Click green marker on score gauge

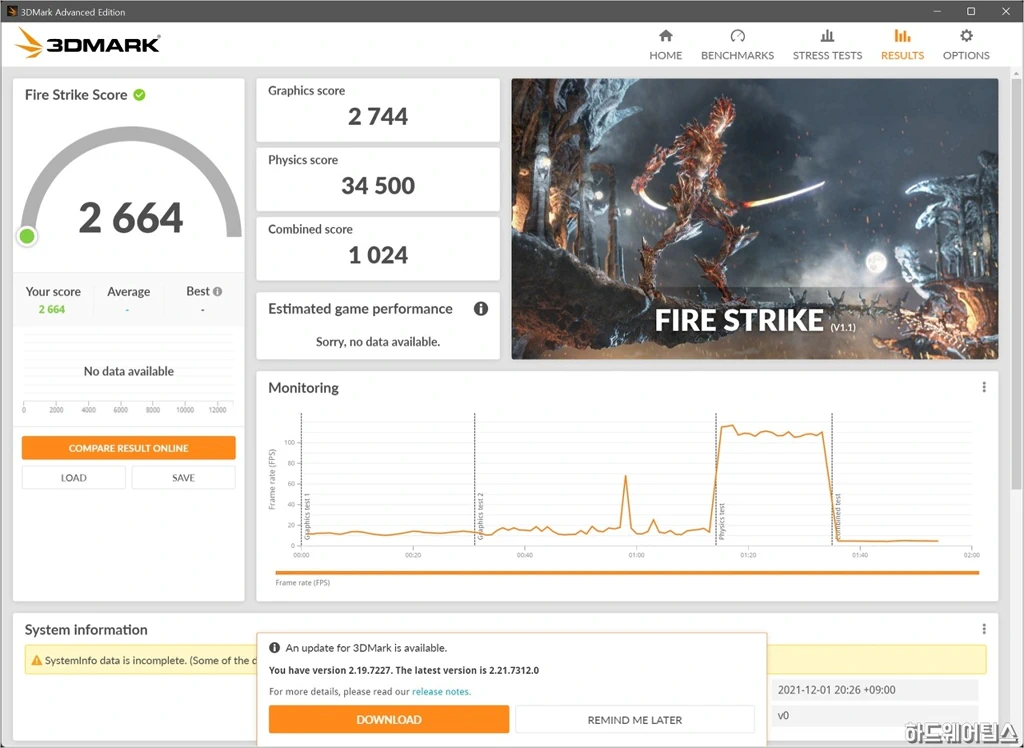27,236
